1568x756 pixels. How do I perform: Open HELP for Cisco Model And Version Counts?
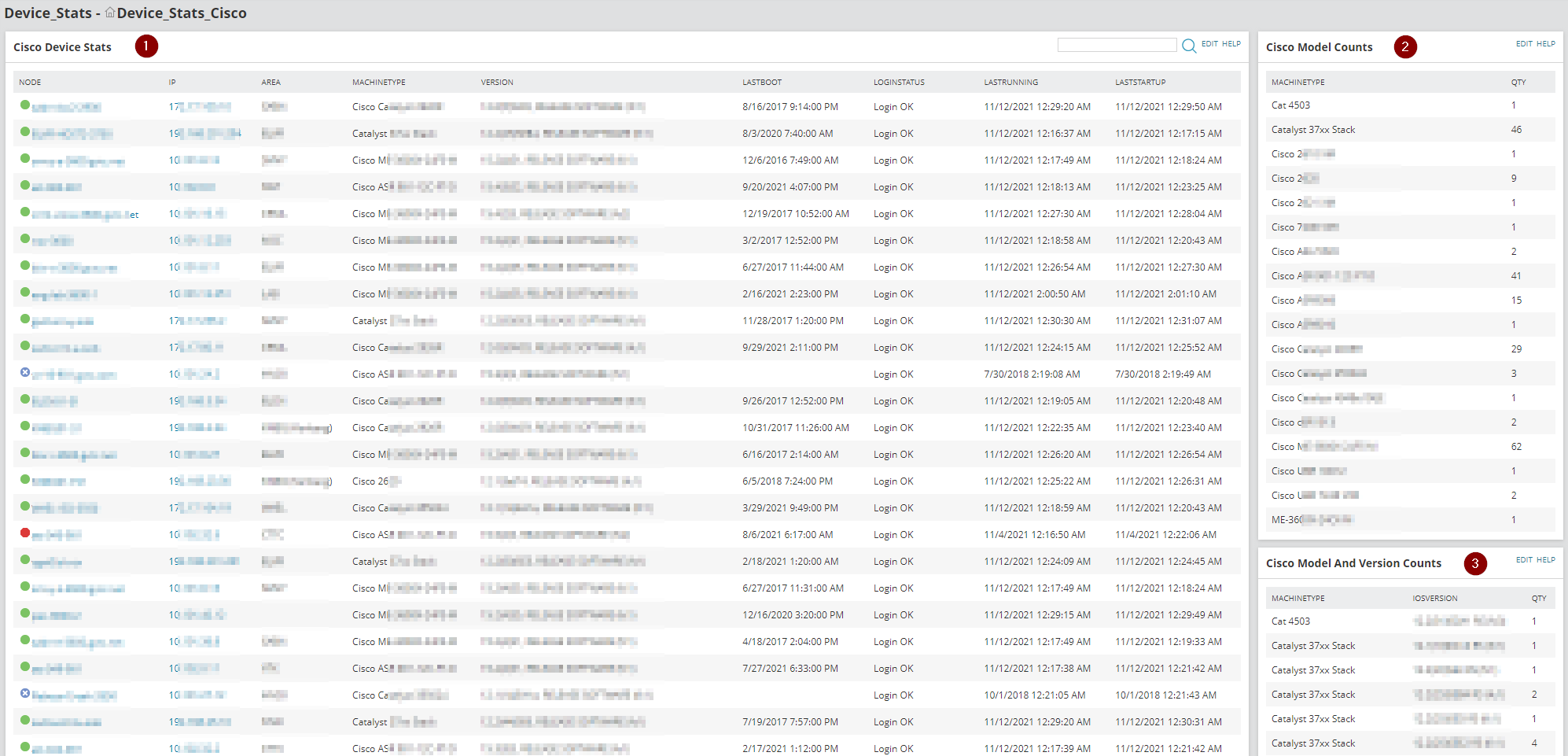click(x=1546, y=560)
